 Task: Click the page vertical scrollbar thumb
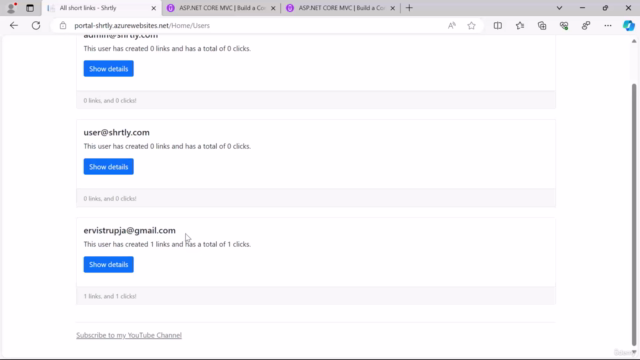tap(634, 214)
